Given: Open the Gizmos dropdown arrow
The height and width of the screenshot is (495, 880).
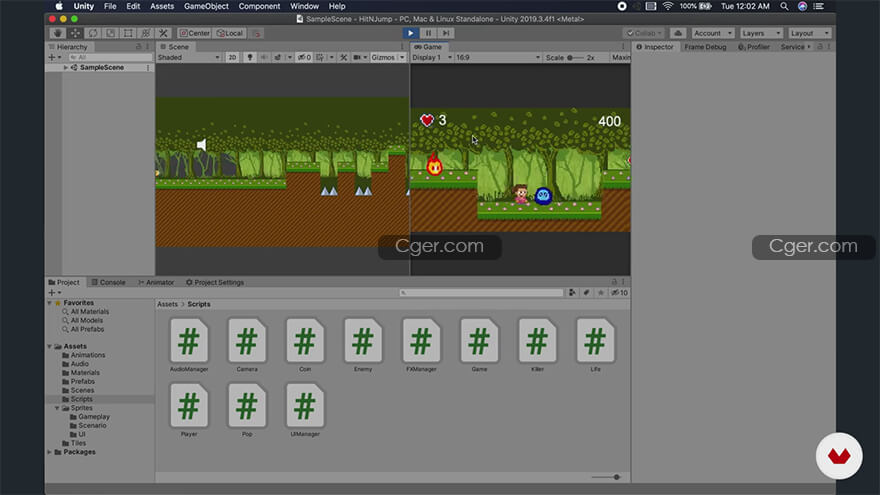Looking at the screenshot, I should (402, 57).
